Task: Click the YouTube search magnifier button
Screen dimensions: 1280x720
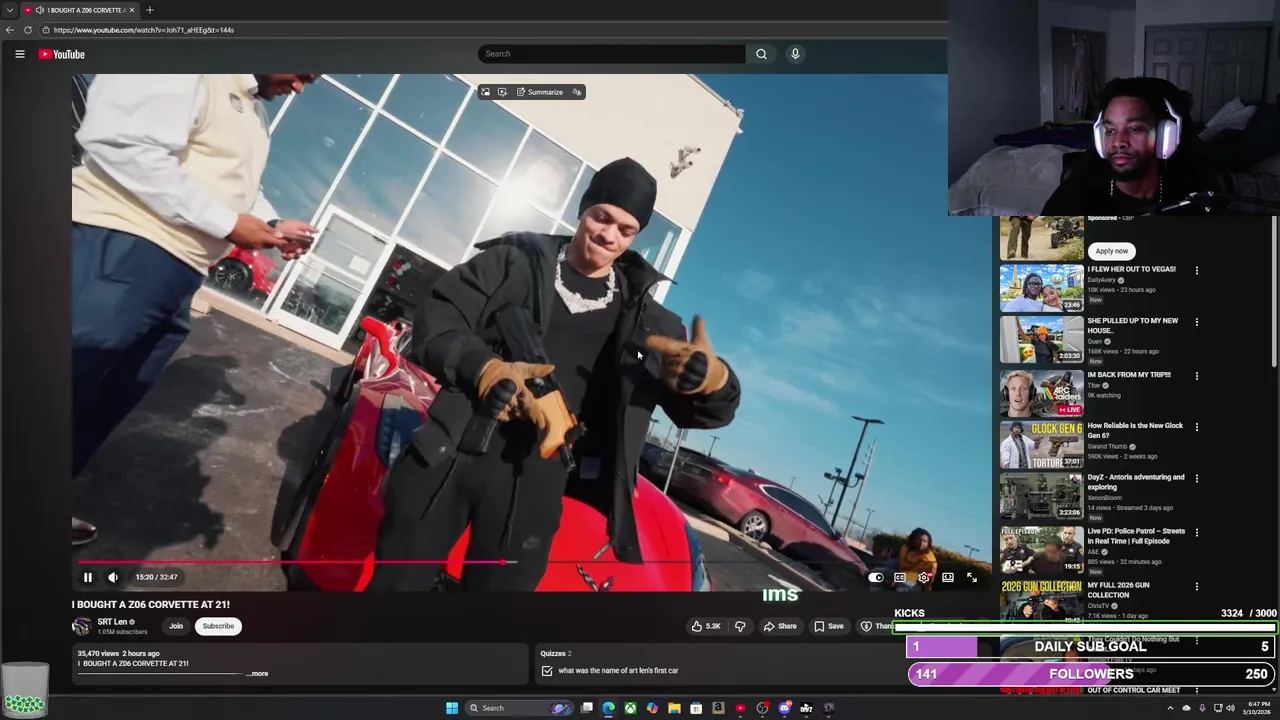Action: point(761,54)
